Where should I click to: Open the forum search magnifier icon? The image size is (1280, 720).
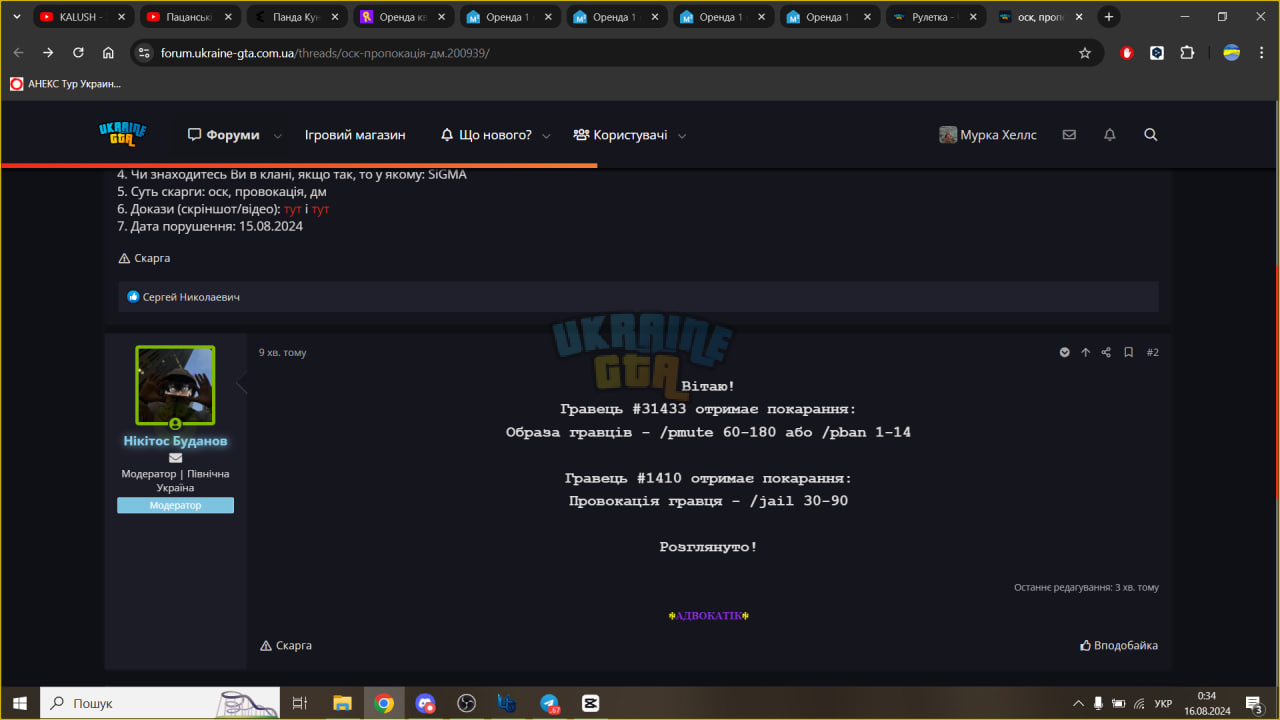pyautogui.click(x=1150, y=135)
